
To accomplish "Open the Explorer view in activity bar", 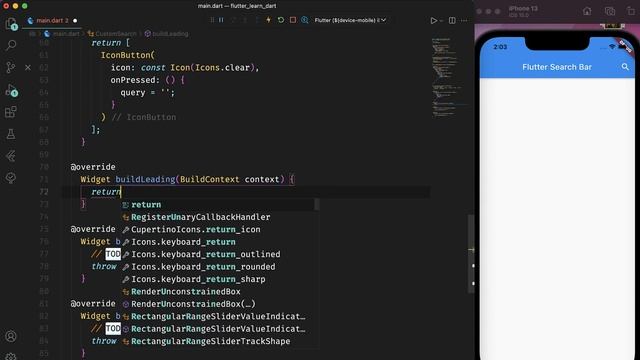I will pyautogui.click(x=11, y=24).
